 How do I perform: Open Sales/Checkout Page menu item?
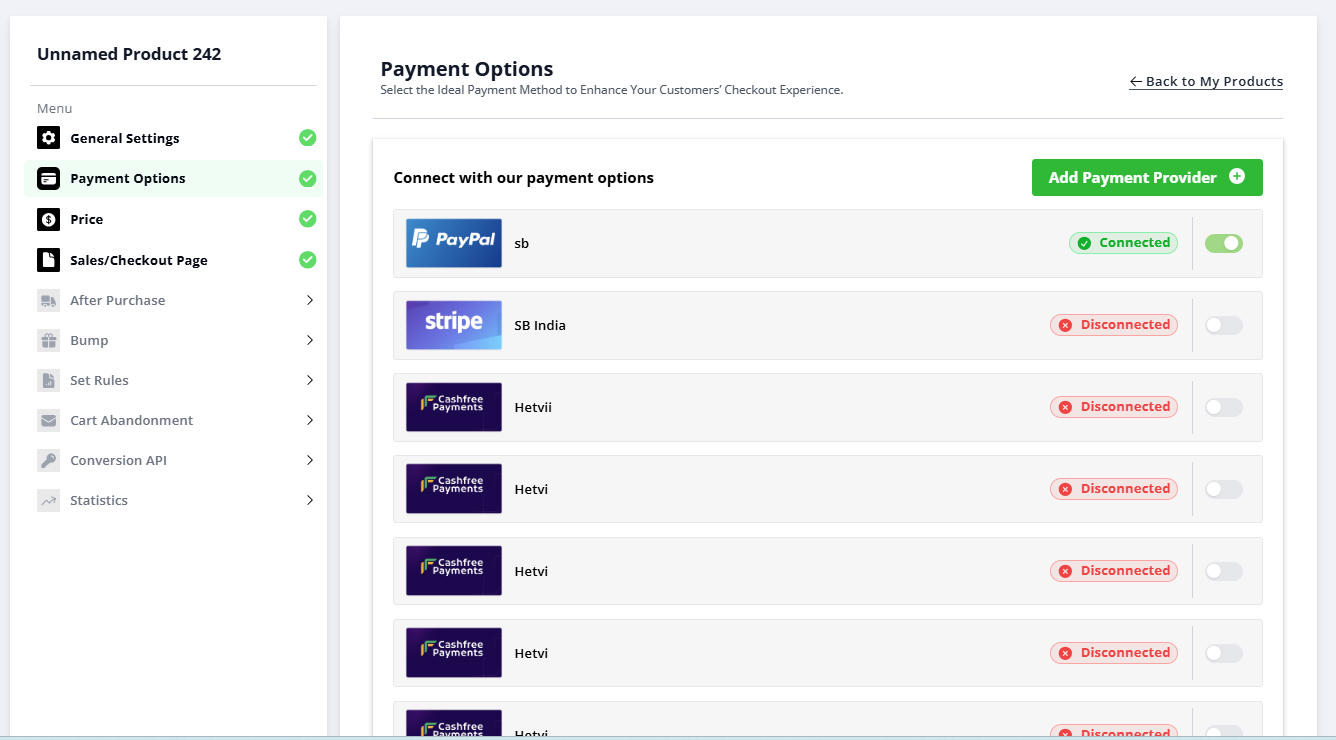point(173,260)
